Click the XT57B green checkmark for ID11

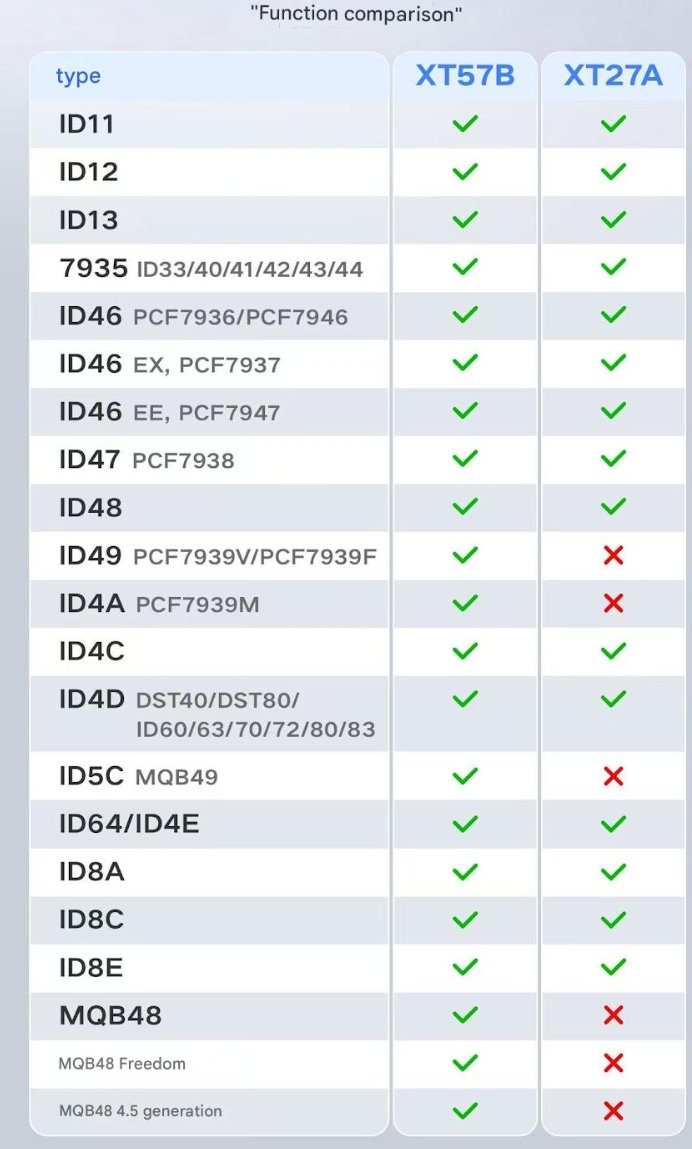click(x=465, y=124)
